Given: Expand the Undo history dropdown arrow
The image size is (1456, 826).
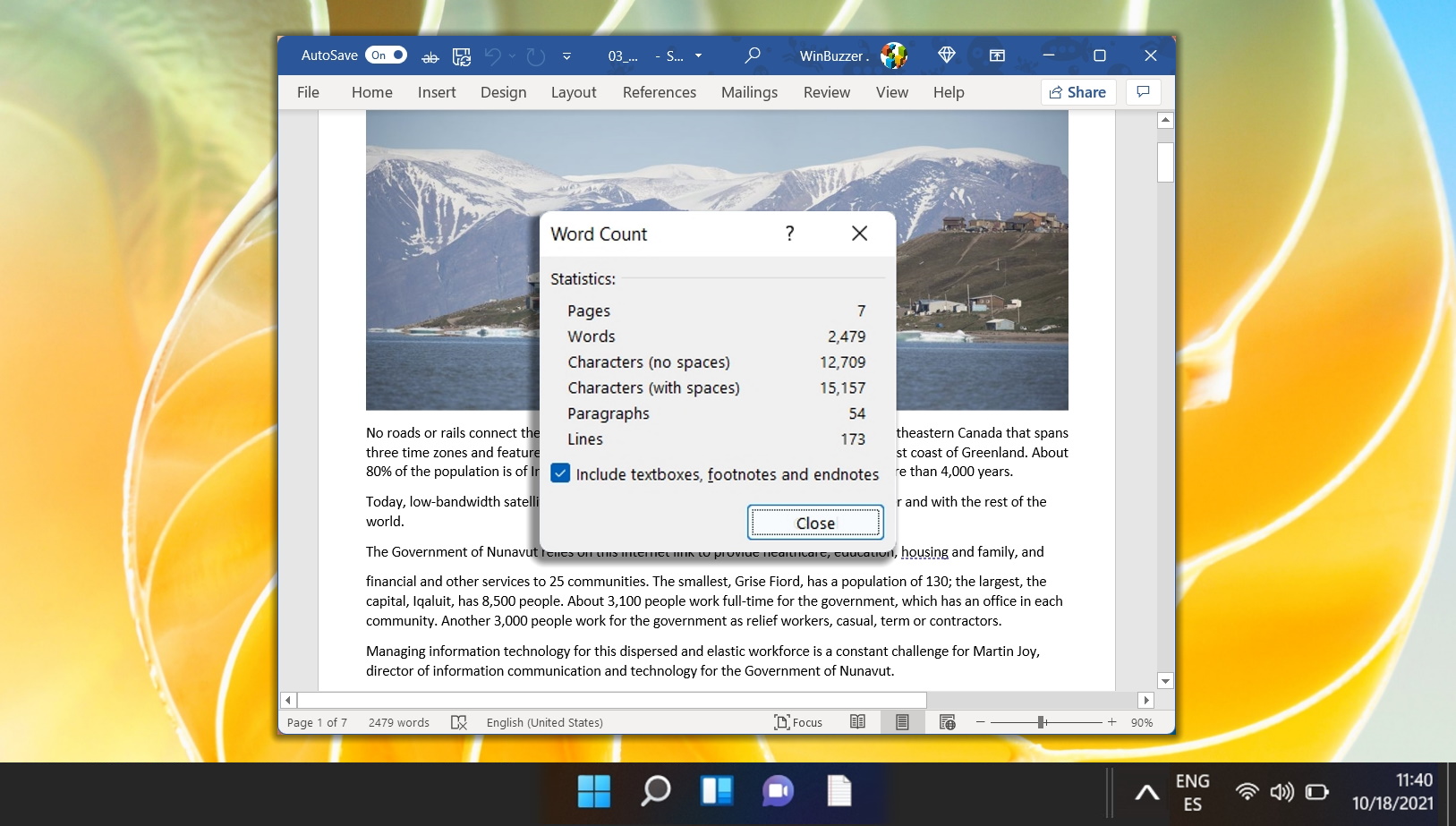Looking at the screenshot, I should click(513, 55).
